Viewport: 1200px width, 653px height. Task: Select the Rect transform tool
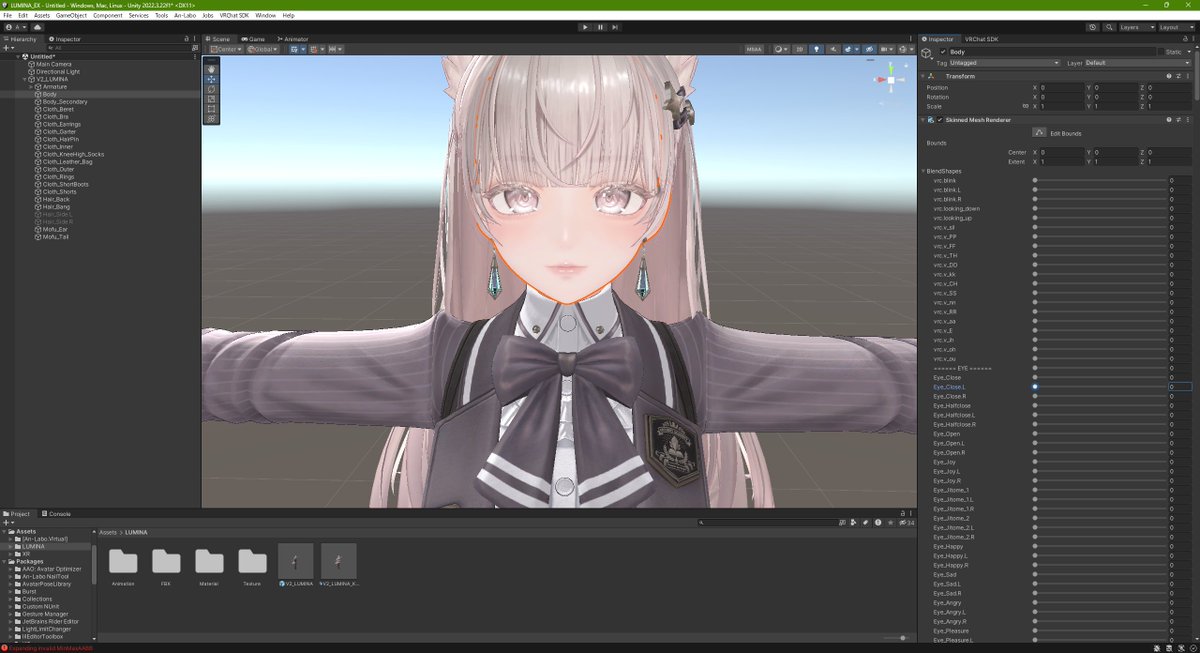[211, 109]
